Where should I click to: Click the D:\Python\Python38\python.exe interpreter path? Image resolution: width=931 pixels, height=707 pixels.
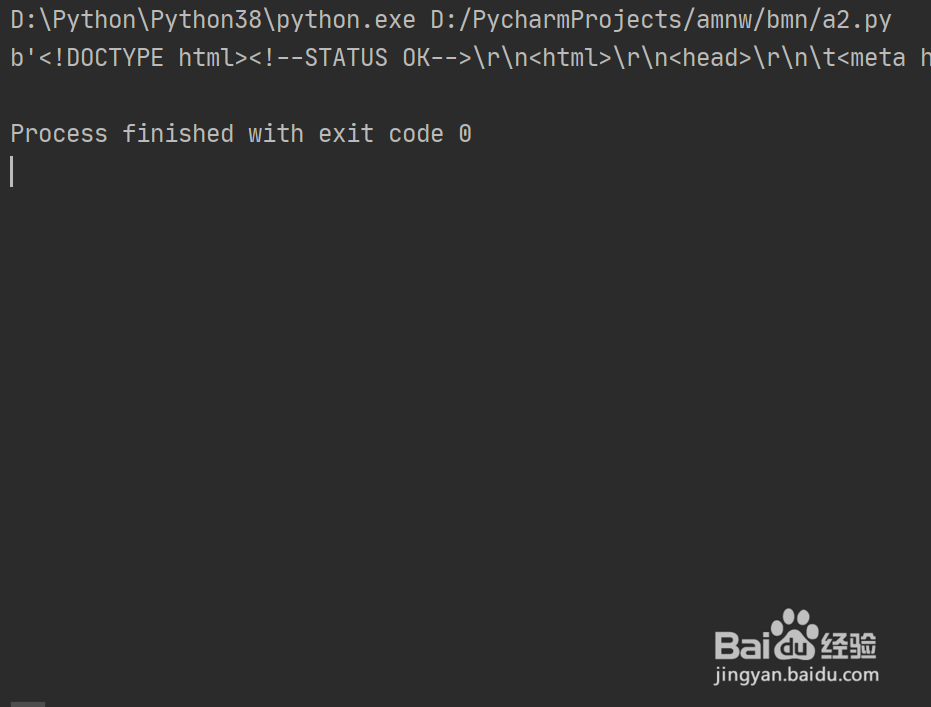(213, 20)
